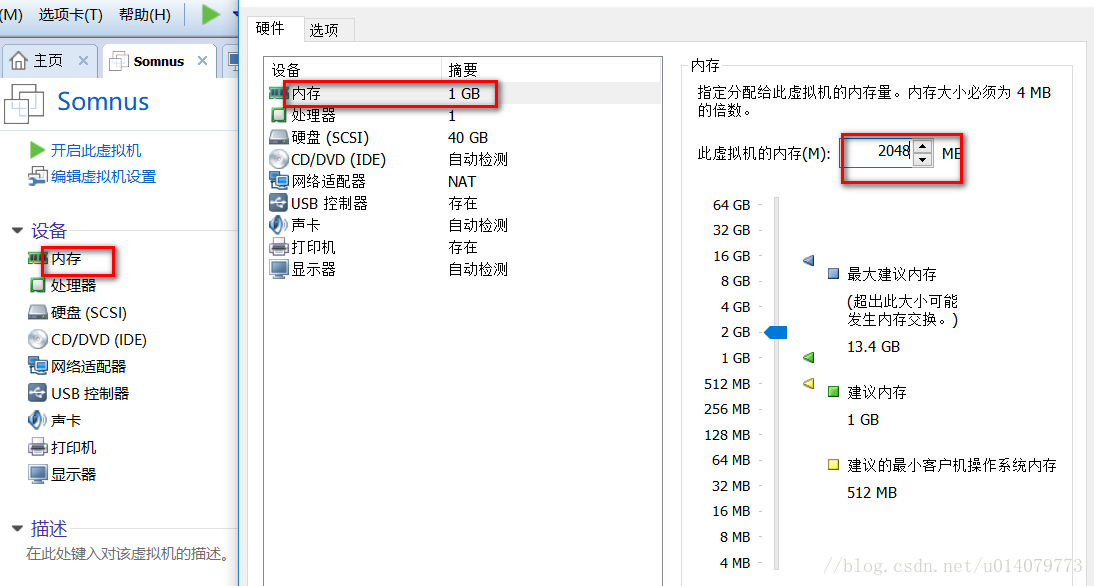Open the 选项卡(T) menu
The width and height of the screenshot is (1094, 586).
(70, 15)
